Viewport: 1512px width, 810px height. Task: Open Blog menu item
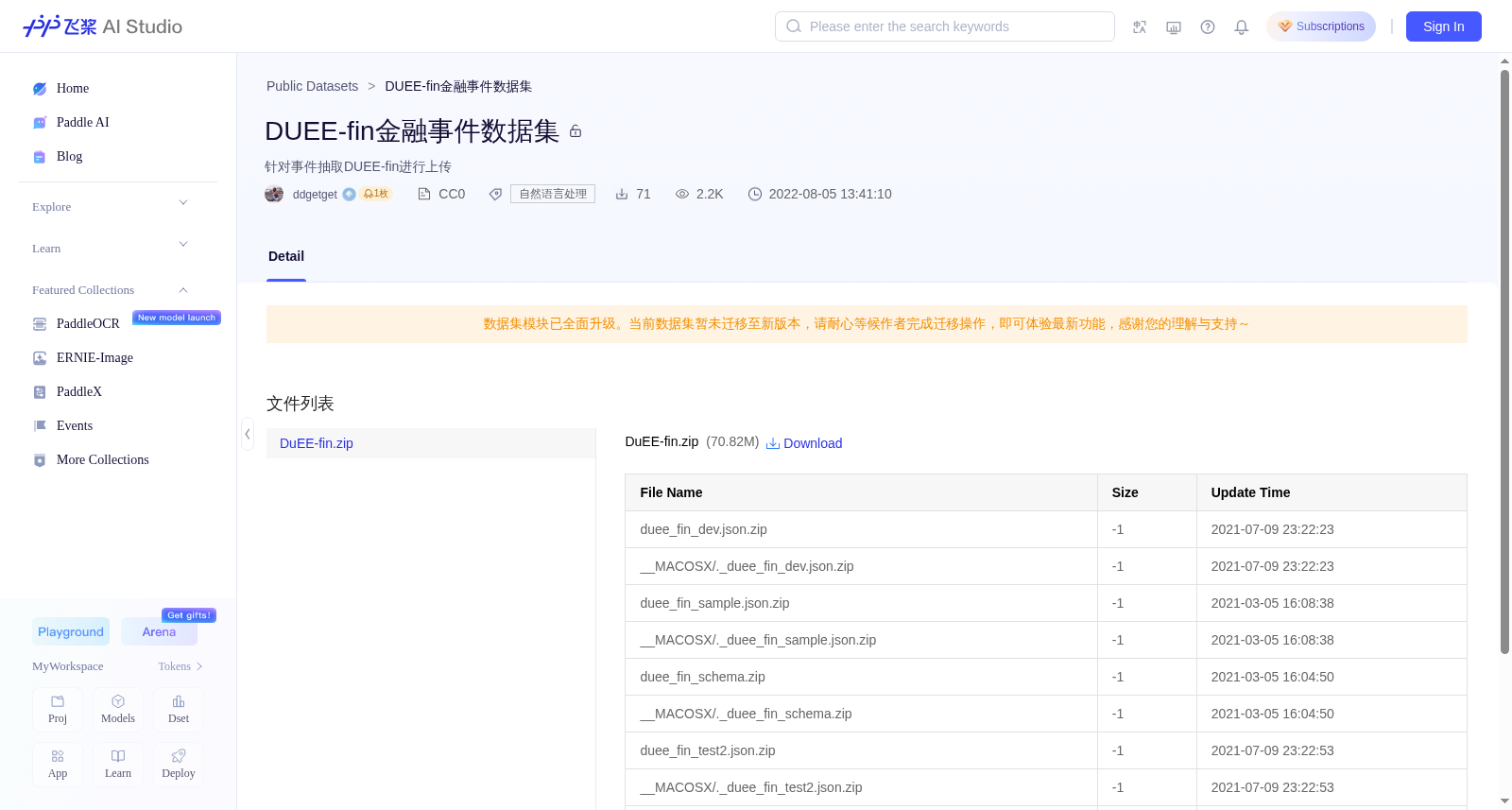[70, 157]
